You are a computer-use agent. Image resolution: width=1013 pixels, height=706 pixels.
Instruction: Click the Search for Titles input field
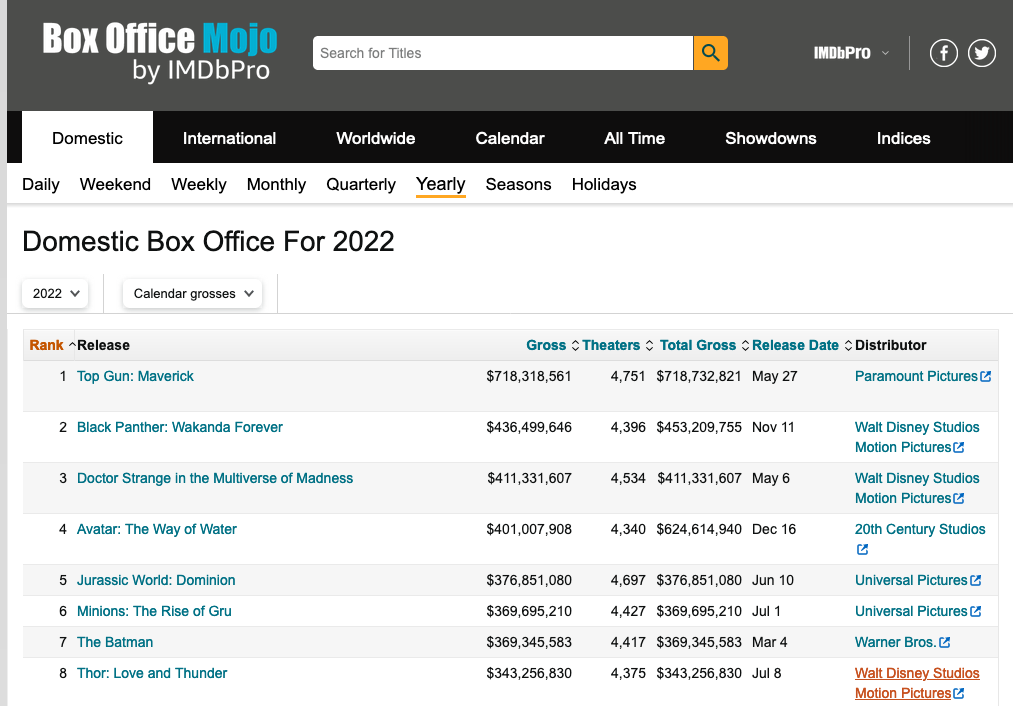coord(502,53)
